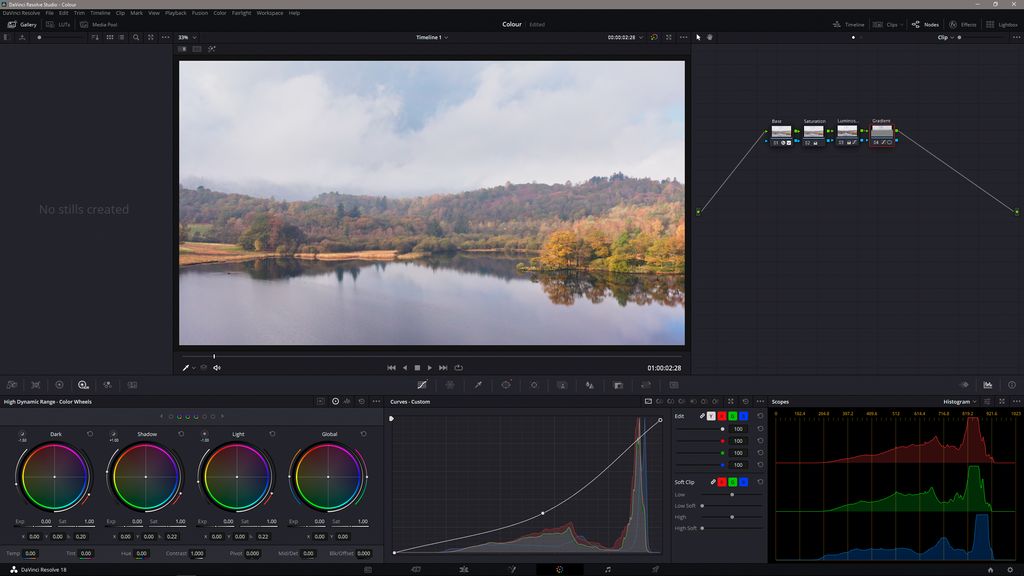Image resolution: width=1024 pixels, height=576 pixels.
Task: Select the Red channel in the Curves editor
Action: coord(722,416)
